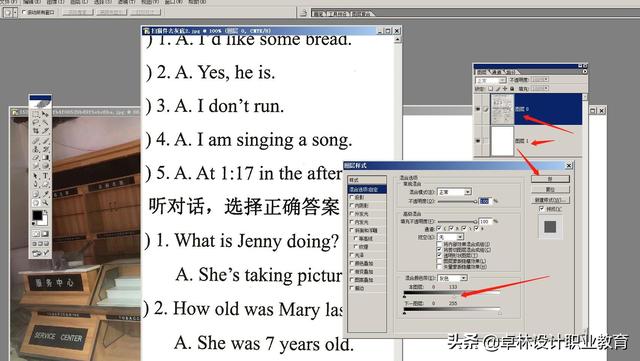
Task: Open the Layers panel flyout menu arrow
Action: coord(585,71)
